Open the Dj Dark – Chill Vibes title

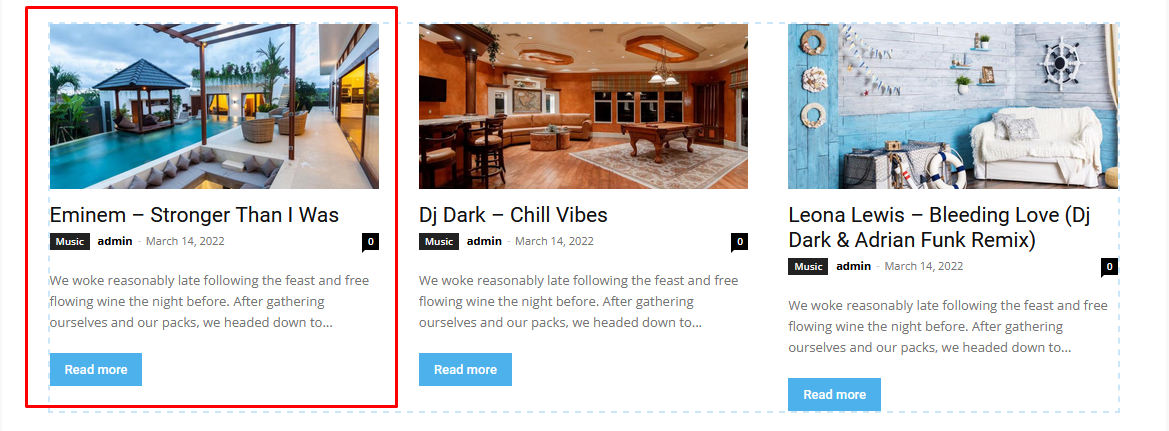(x=513, y=216)
